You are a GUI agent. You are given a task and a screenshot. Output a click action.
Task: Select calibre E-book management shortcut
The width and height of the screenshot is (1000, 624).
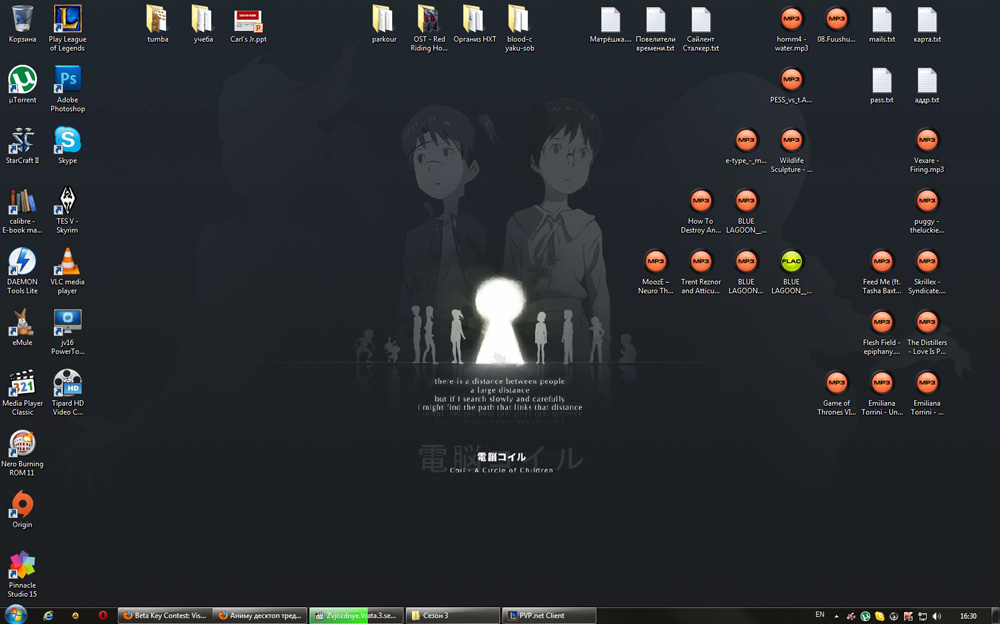(x=22, y=211)
